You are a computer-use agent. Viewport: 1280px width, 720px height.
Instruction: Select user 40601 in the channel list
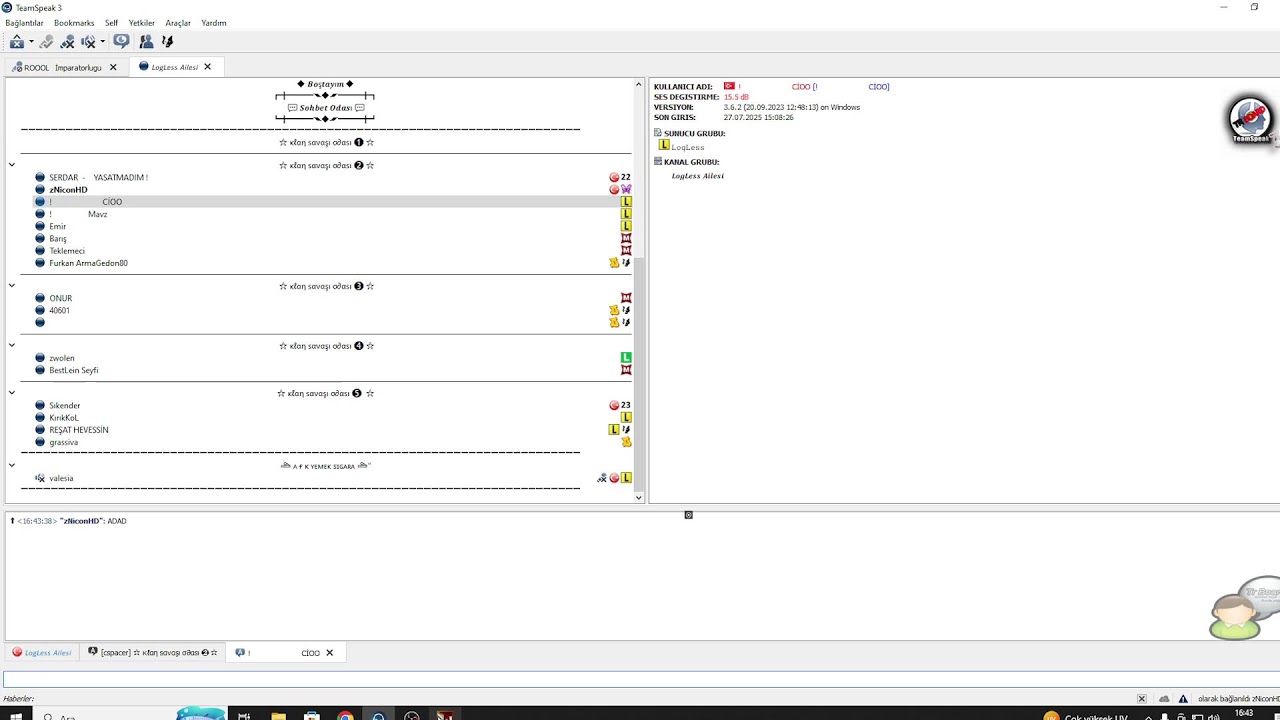(59, 311)
